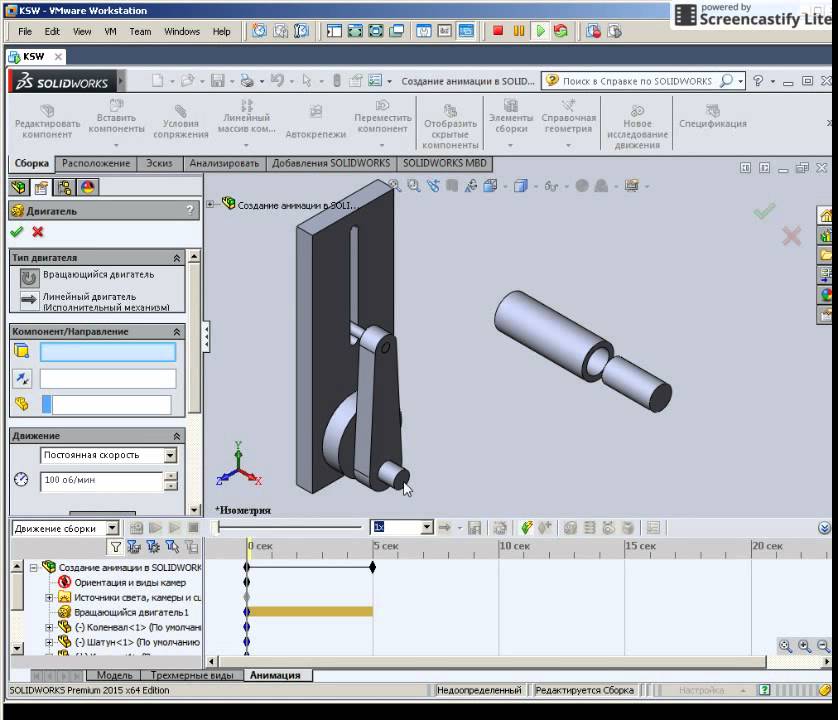Open the Animation Wizard icon
This screenshot has width=838, height=720.
point(500,528)
